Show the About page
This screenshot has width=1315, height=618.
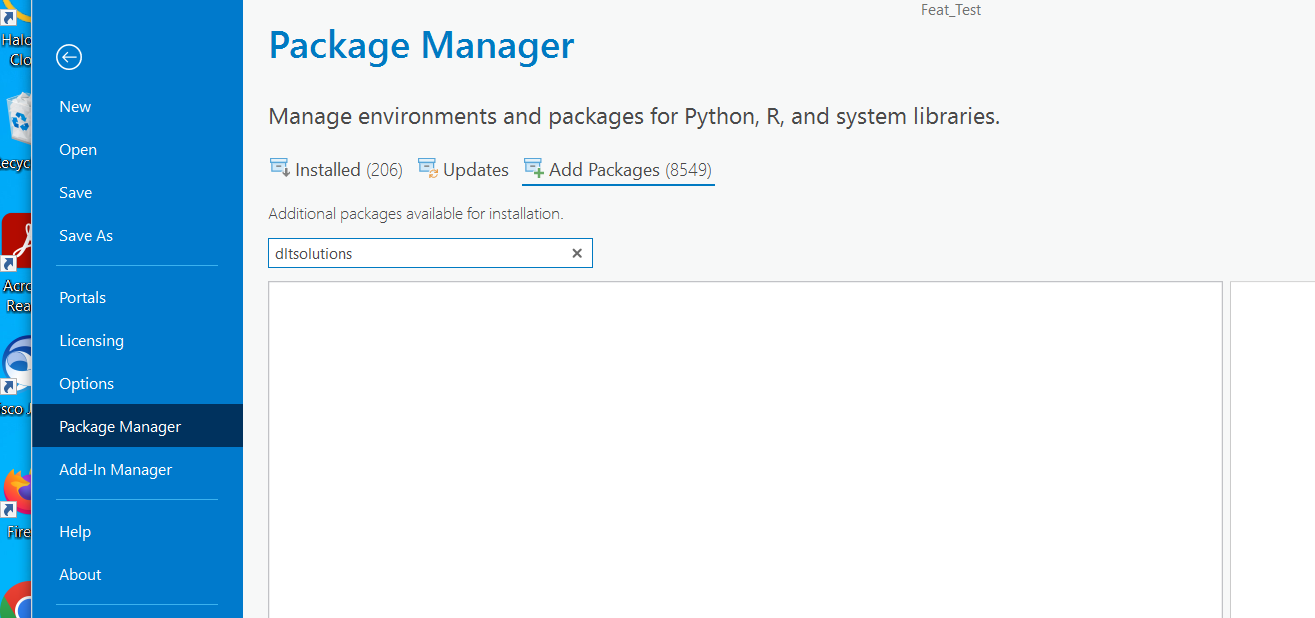[80, 575]
